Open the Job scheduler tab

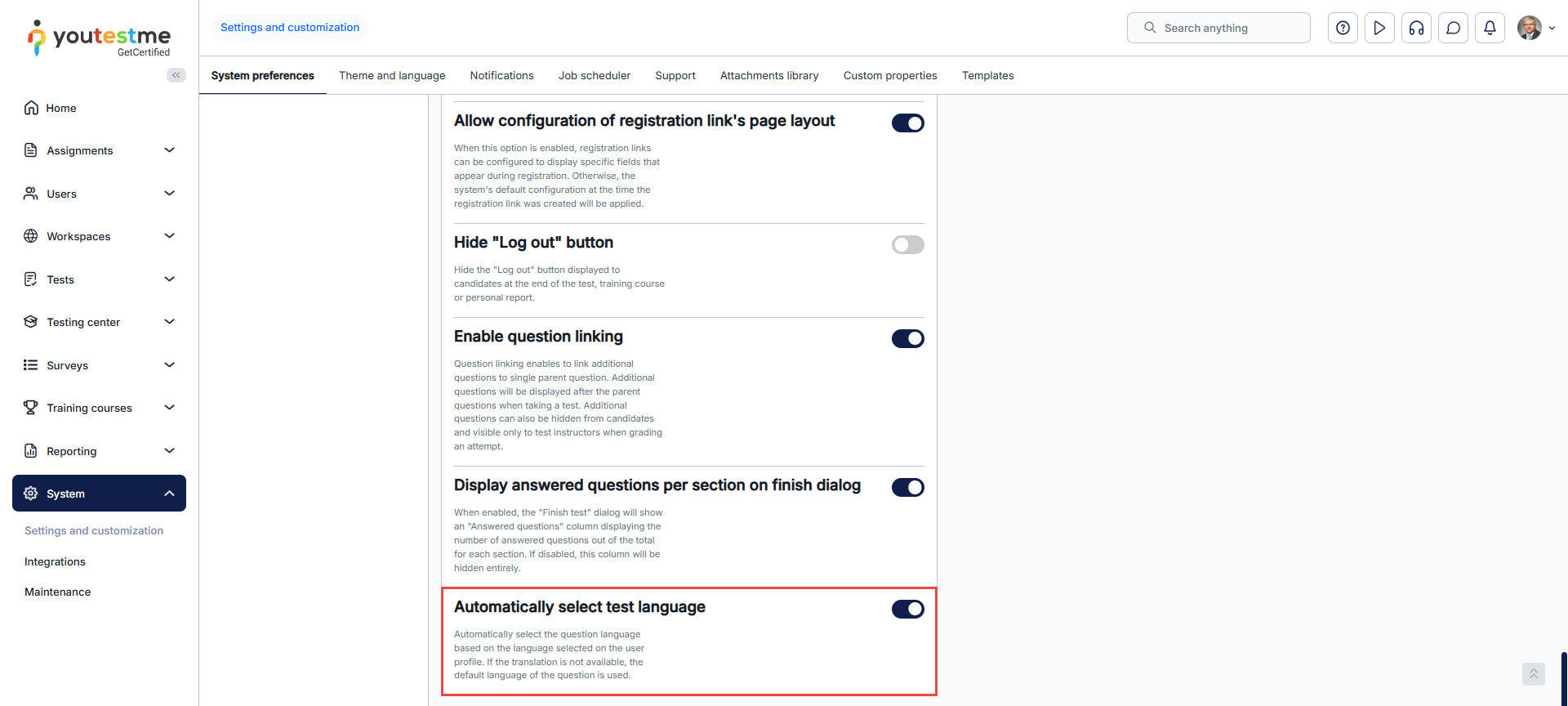tap(594, 75)
